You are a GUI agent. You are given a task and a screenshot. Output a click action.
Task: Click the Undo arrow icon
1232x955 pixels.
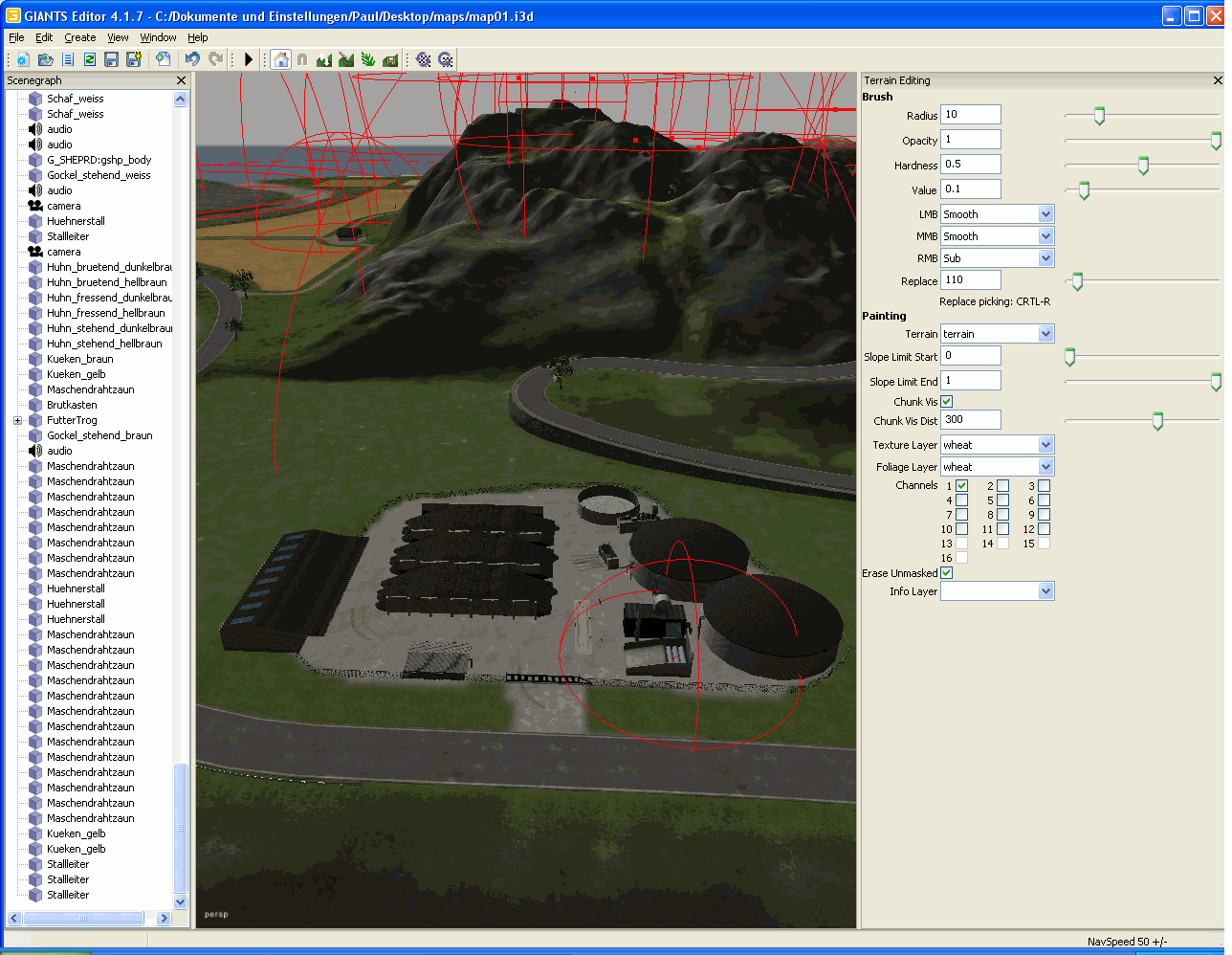point(192,59)
